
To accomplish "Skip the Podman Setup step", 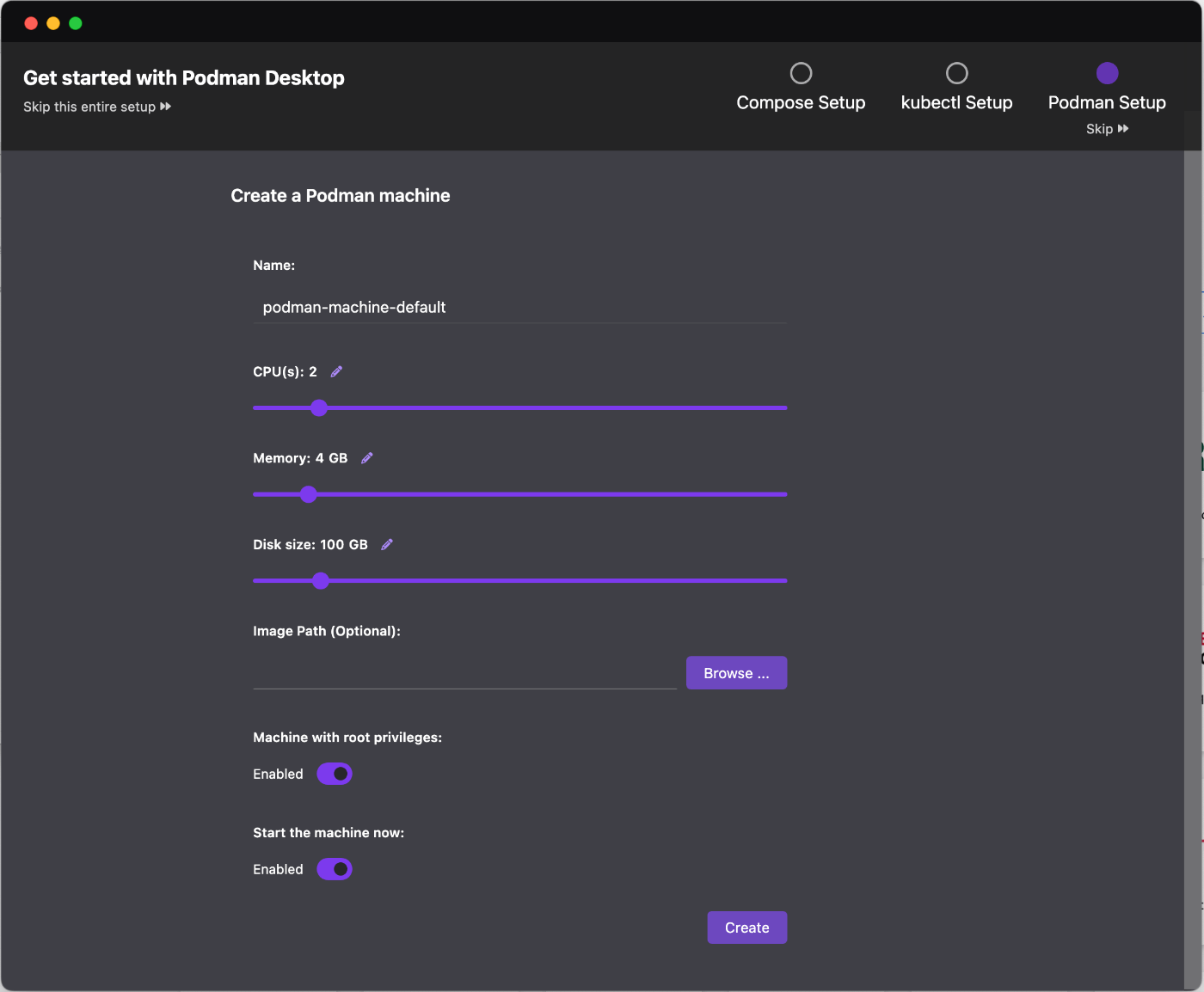I will click(x=1107, y=129).
